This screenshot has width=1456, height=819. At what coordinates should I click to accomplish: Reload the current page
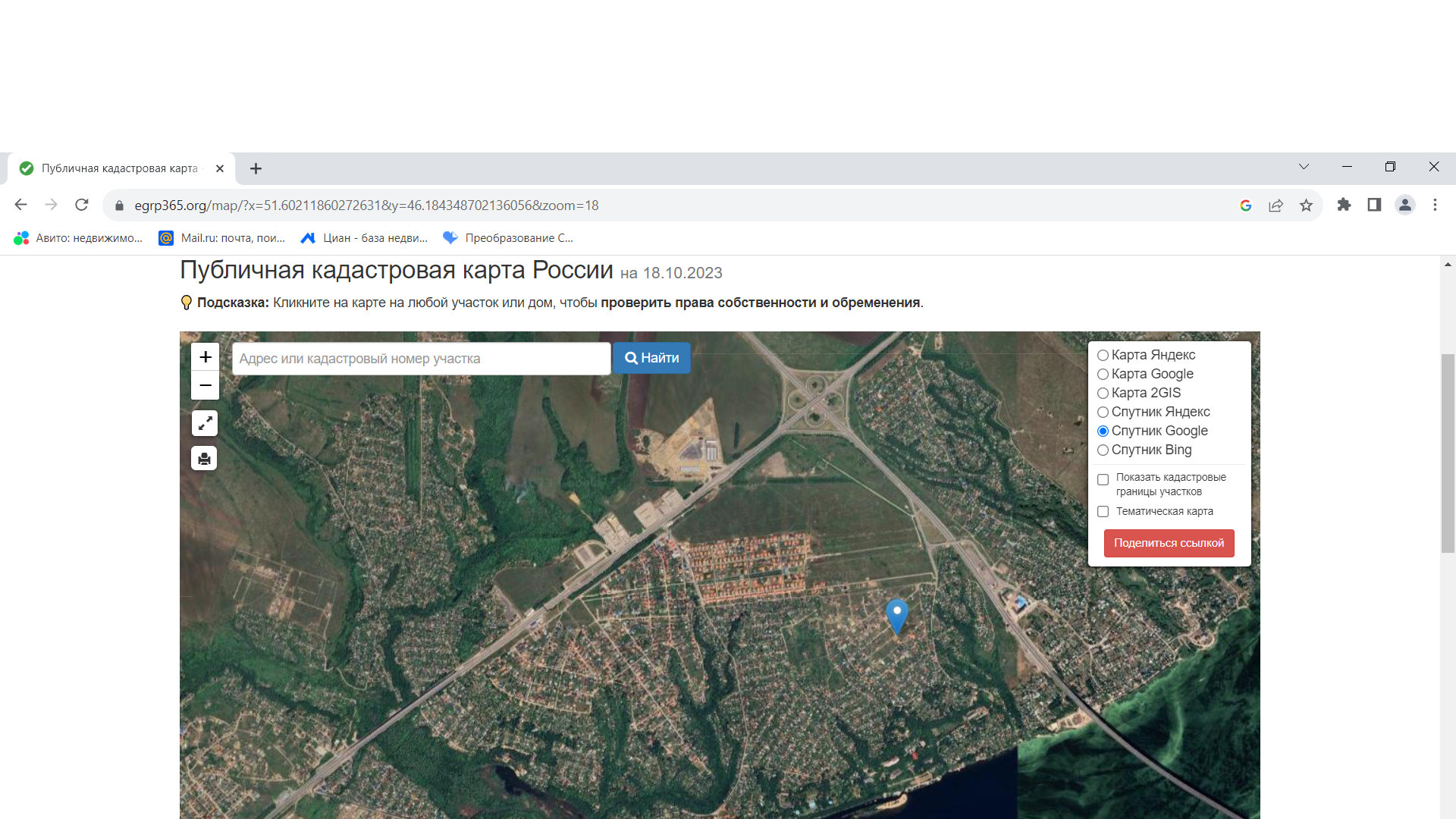(82, 205)
